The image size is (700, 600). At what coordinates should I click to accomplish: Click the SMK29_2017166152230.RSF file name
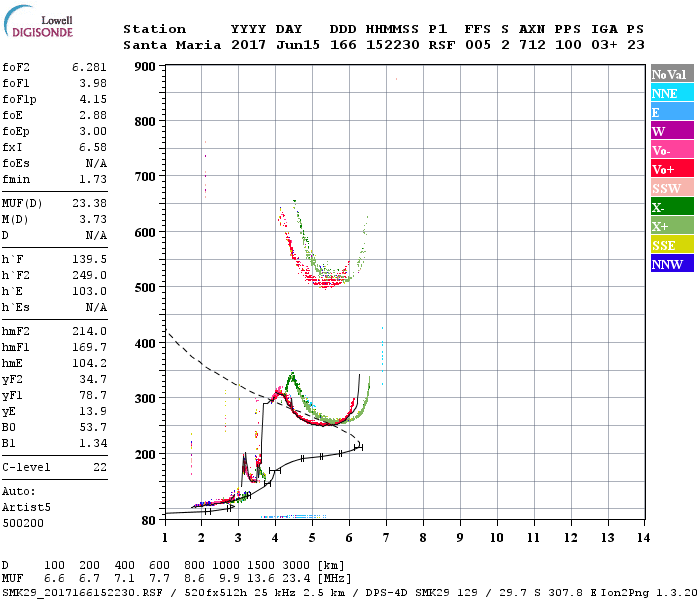tap(83, 593)
